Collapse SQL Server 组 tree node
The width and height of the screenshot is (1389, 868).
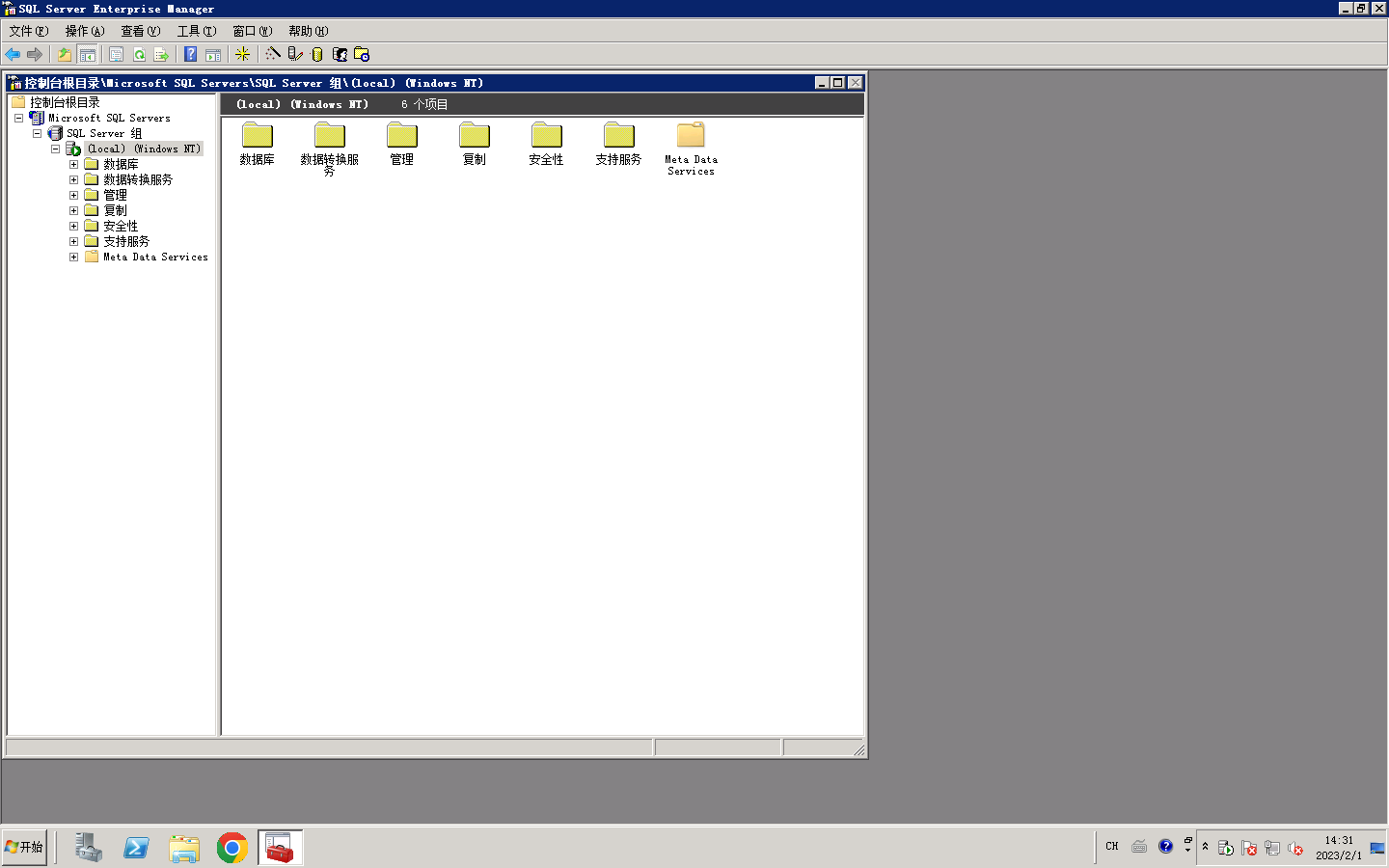(x=37, y=133)
